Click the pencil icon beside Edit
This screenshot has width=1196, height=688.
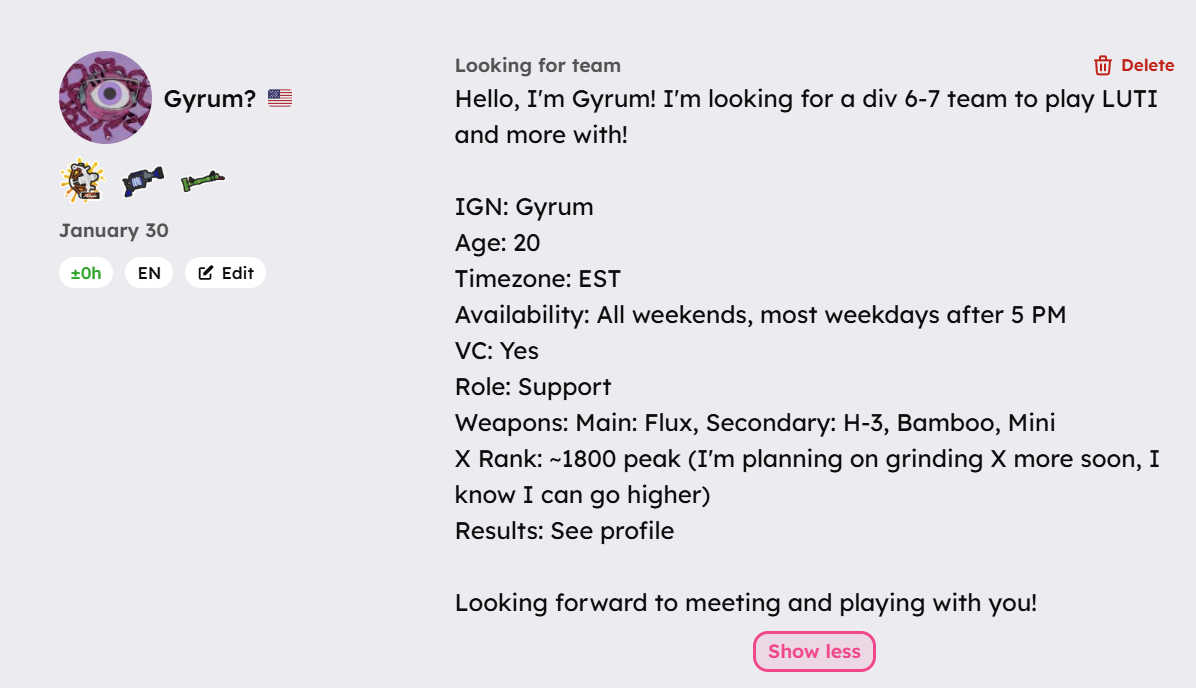(x=206, y=273)
